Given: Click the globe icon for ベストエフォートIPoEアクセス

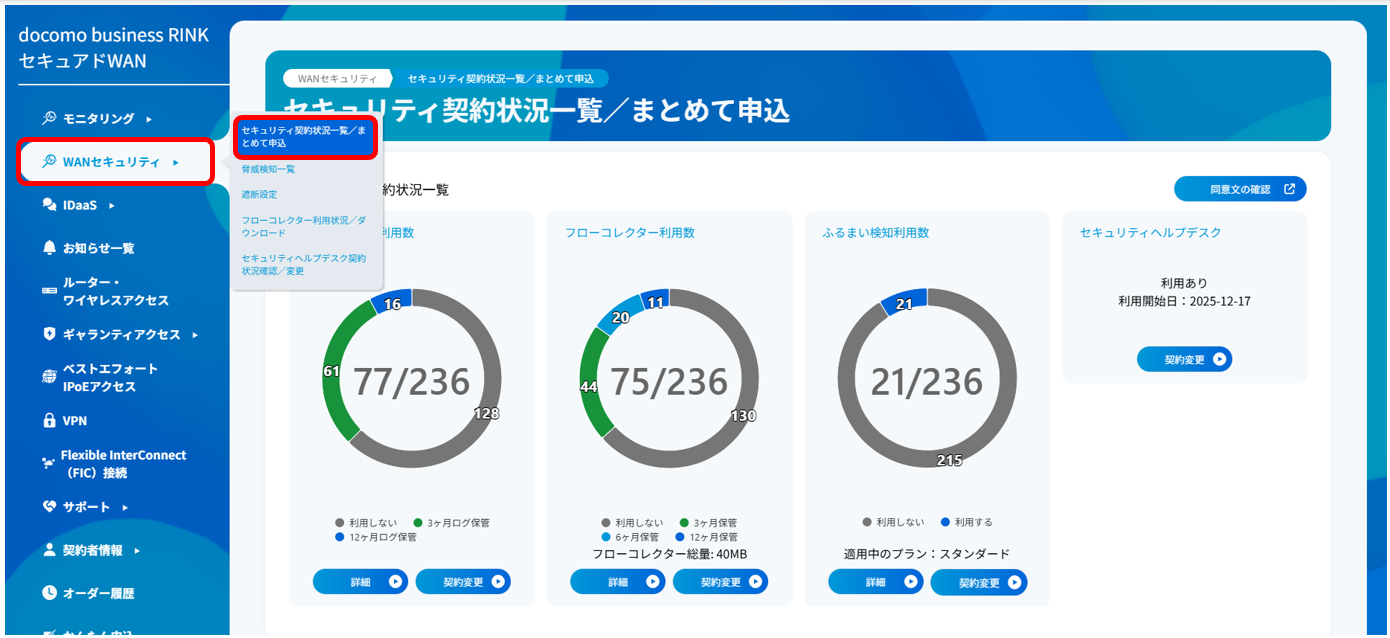Looking at the screenshot, I should 49,377.
